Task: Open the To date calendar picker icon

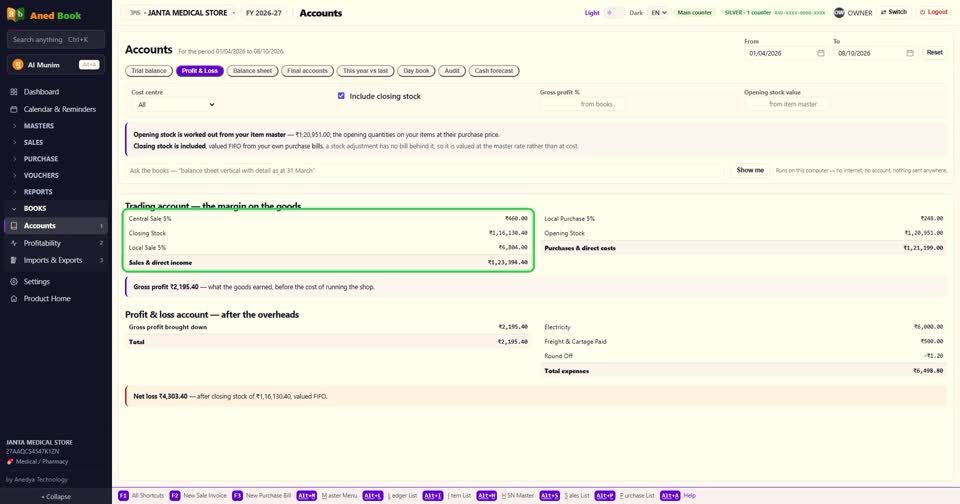Action: coord(910,53)
